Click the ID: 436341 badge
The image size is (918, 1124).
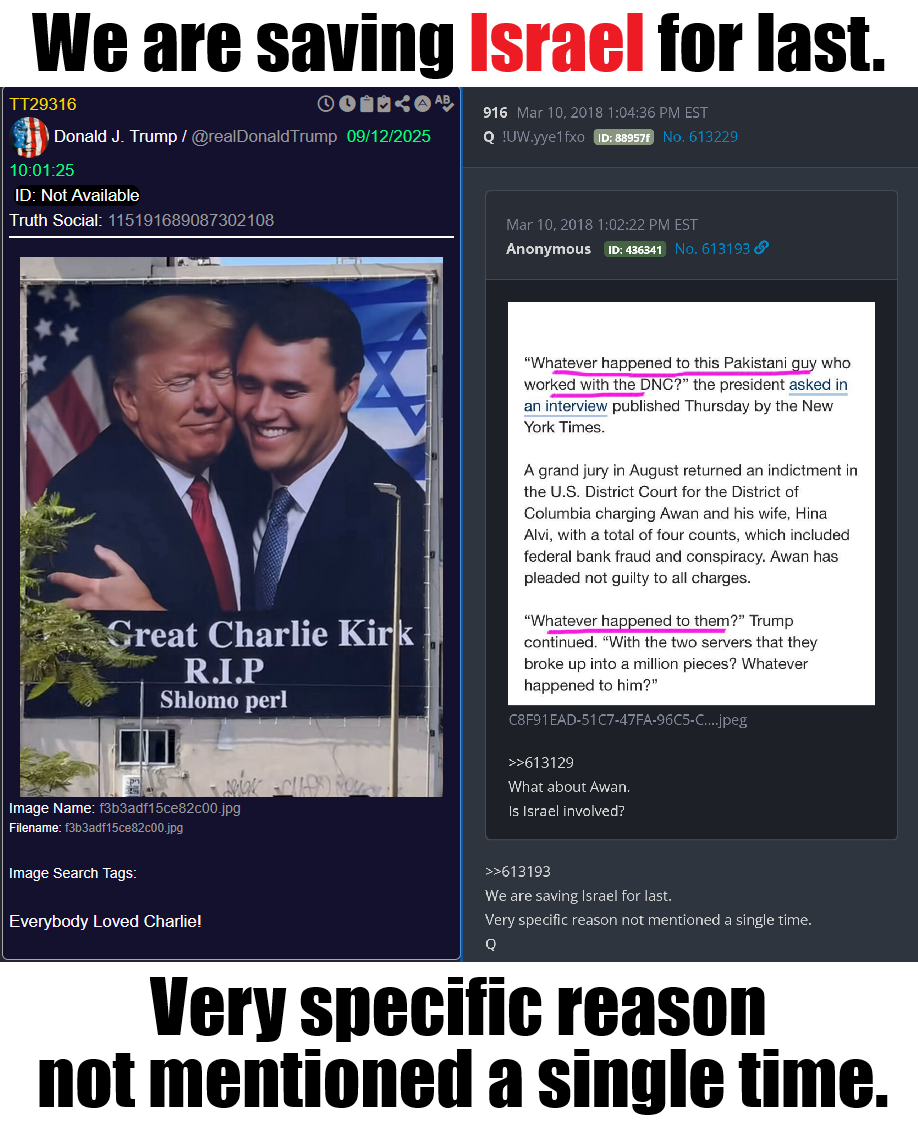[635, 249]
